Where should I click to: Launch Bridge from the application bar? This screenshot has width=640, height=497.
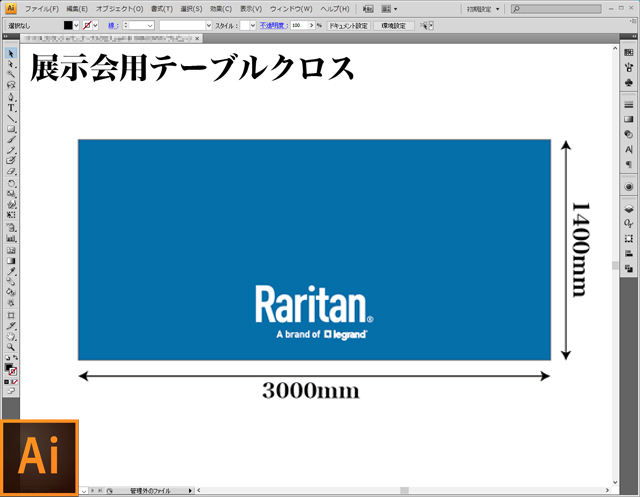click(368, 9)
